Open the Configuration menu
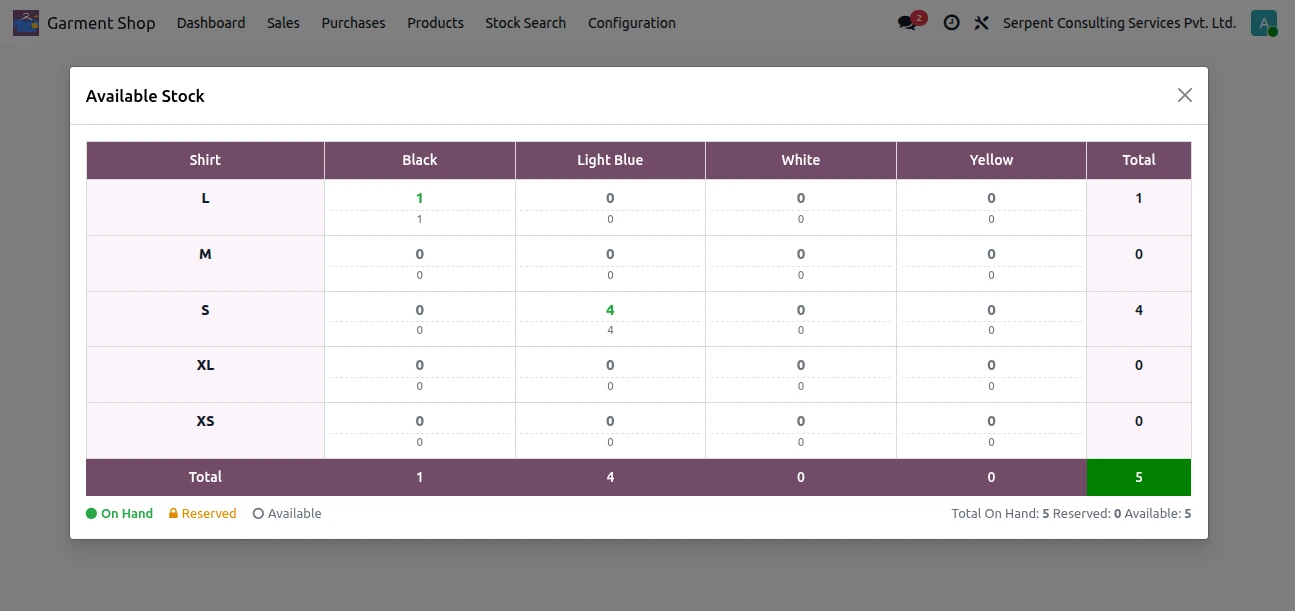The width and height of the screenshot is (1295, 611). click(x=632, y=22)
